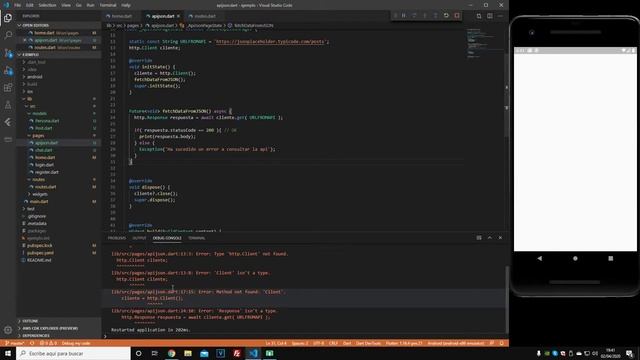Viewport: 640px width, 360px height.
Task: Open the Terminal menu
Action: (108, 5)
